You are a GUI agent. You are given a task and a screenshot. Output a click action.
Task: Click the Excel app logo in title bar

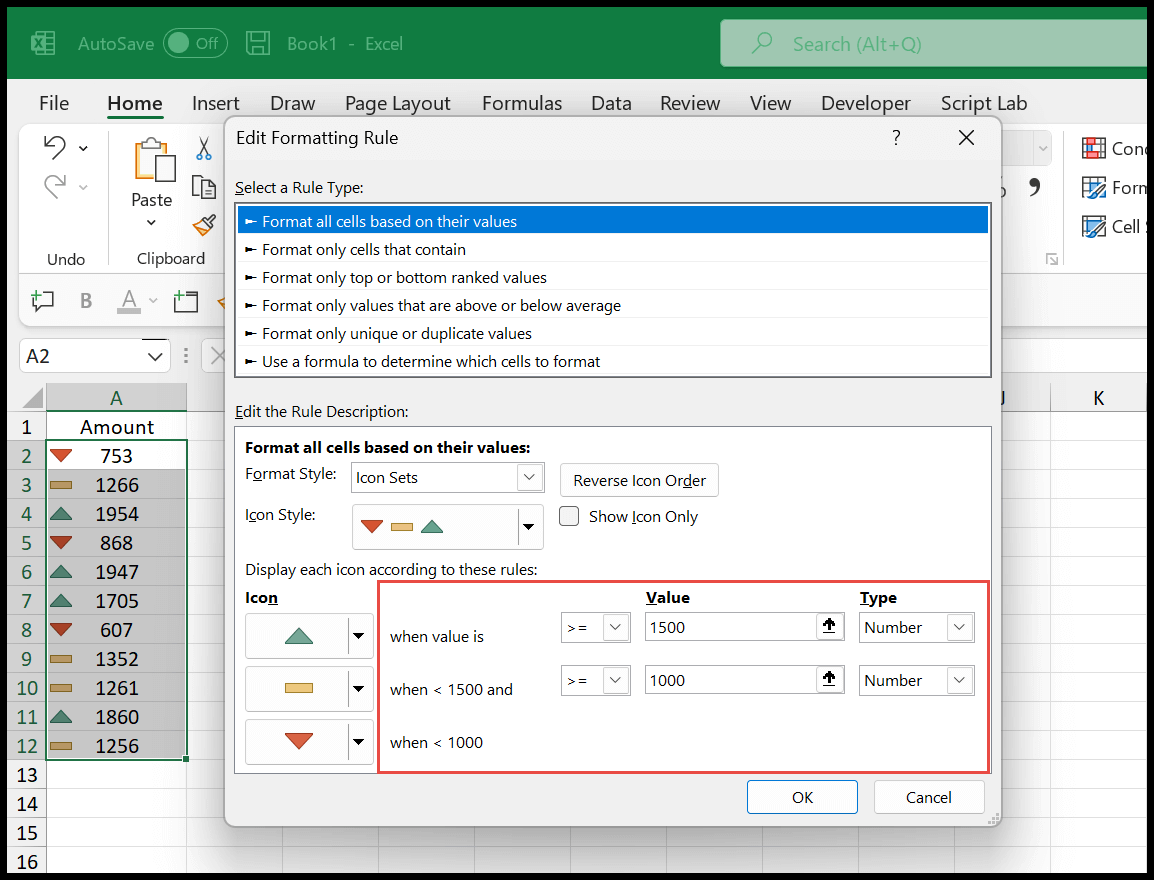pos(43,43)
